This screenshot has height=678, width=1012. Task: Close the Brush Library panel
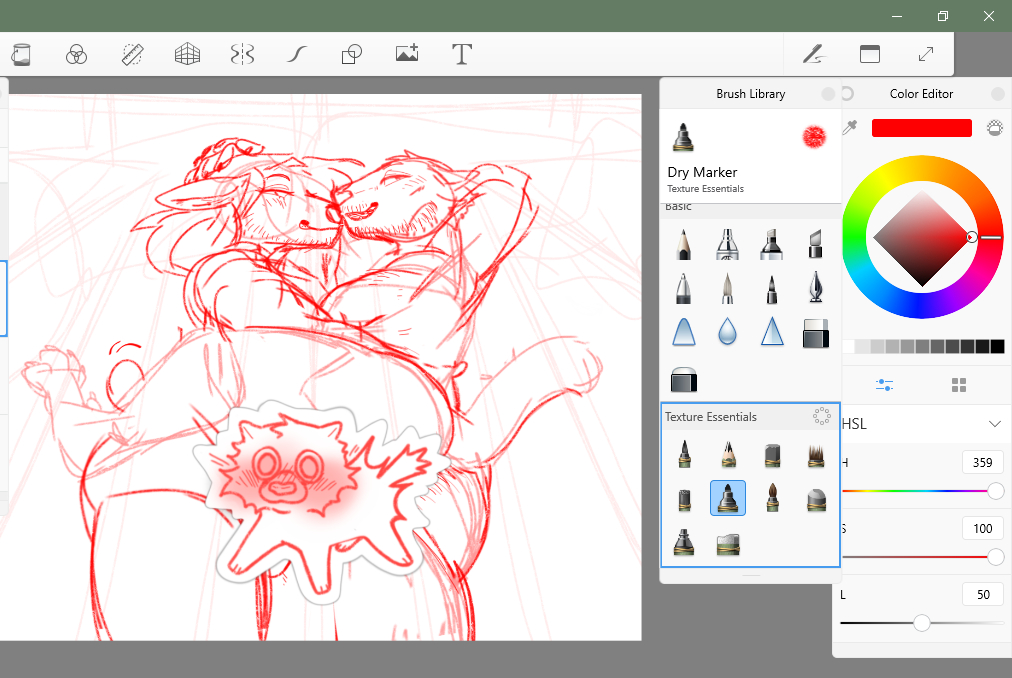[x=828, y=94]
